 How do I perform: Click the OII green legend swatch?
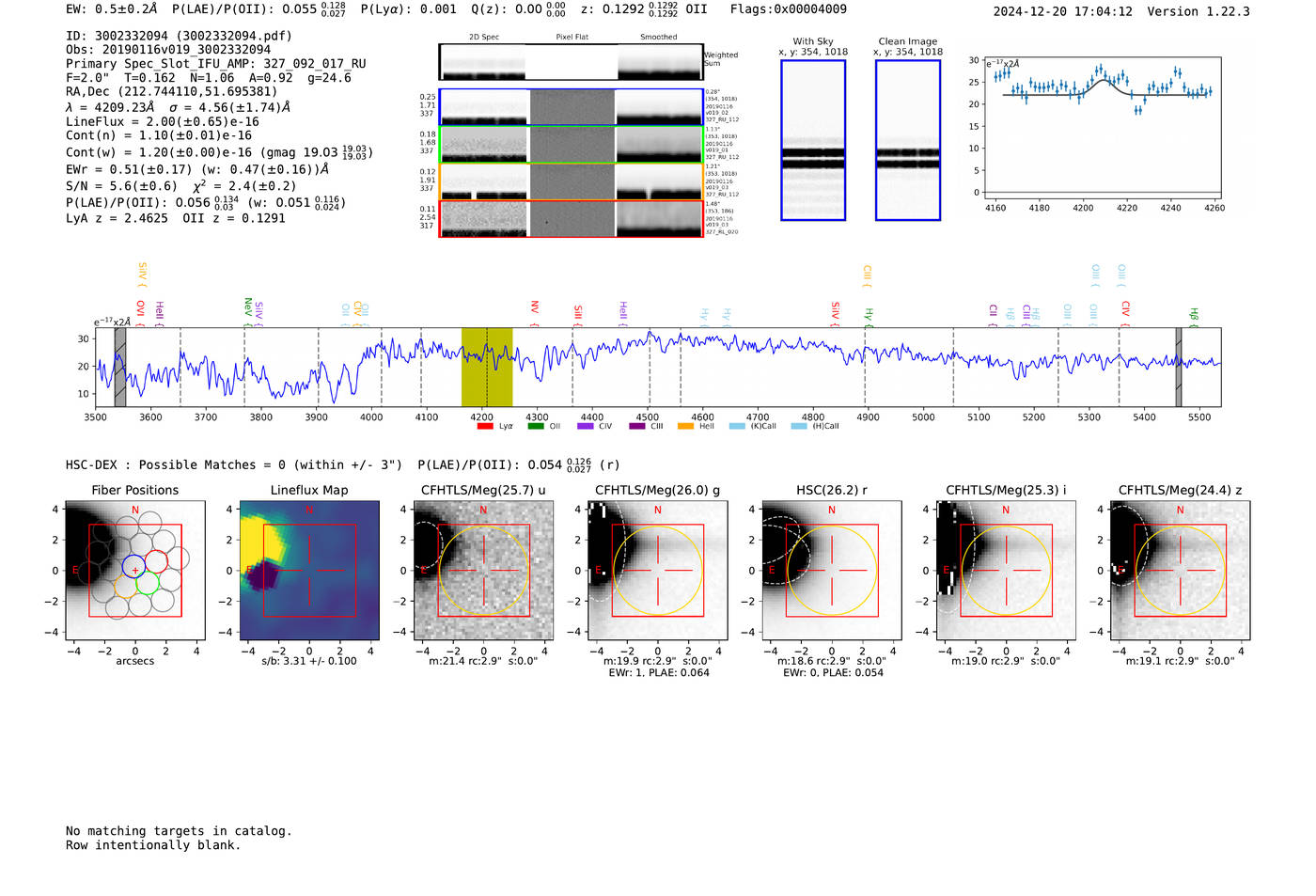pyautogui.click(x=536, y=426)
